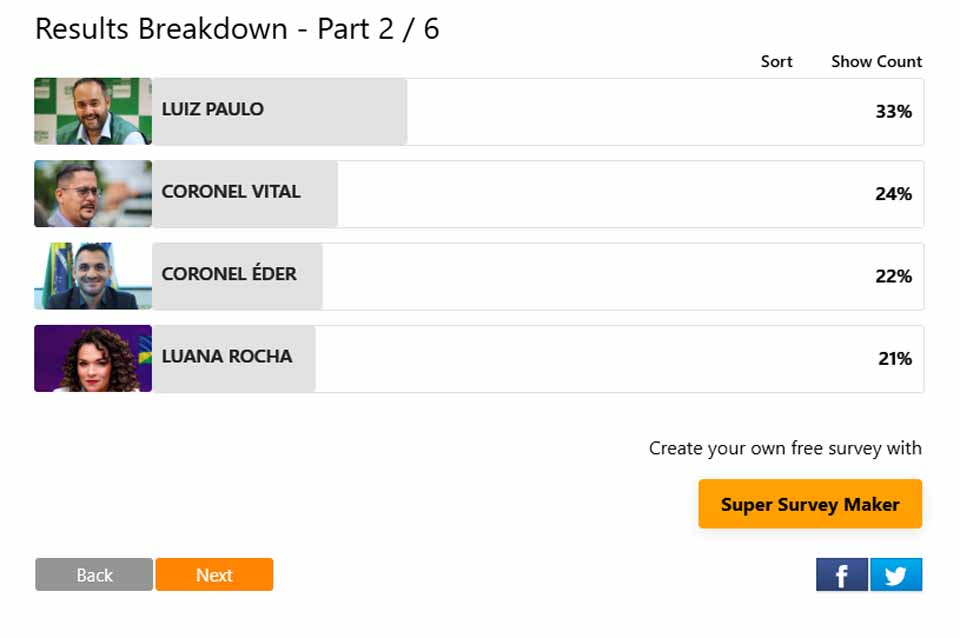Click the photo beside CORONEL VITAL
Viewport: 960px width, 638px height.
coord(93,194)
